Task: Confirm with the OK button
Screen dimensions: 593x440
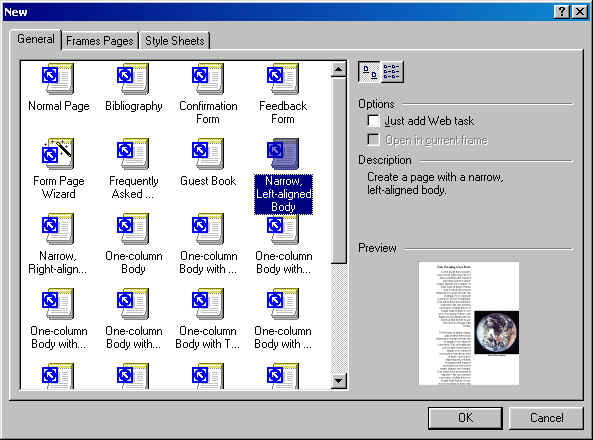Action: tap(465, 418)
